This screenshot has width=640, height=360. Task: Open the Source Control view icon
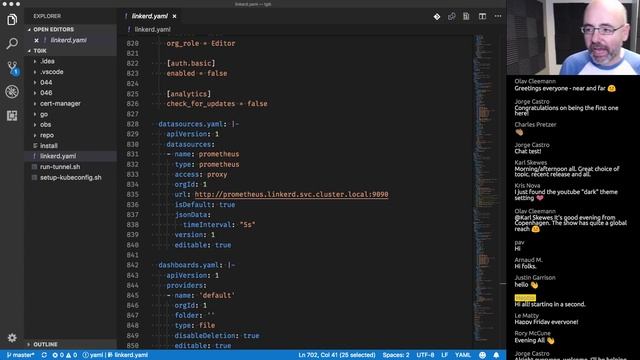pyautogui.click(x=12, y=67)
